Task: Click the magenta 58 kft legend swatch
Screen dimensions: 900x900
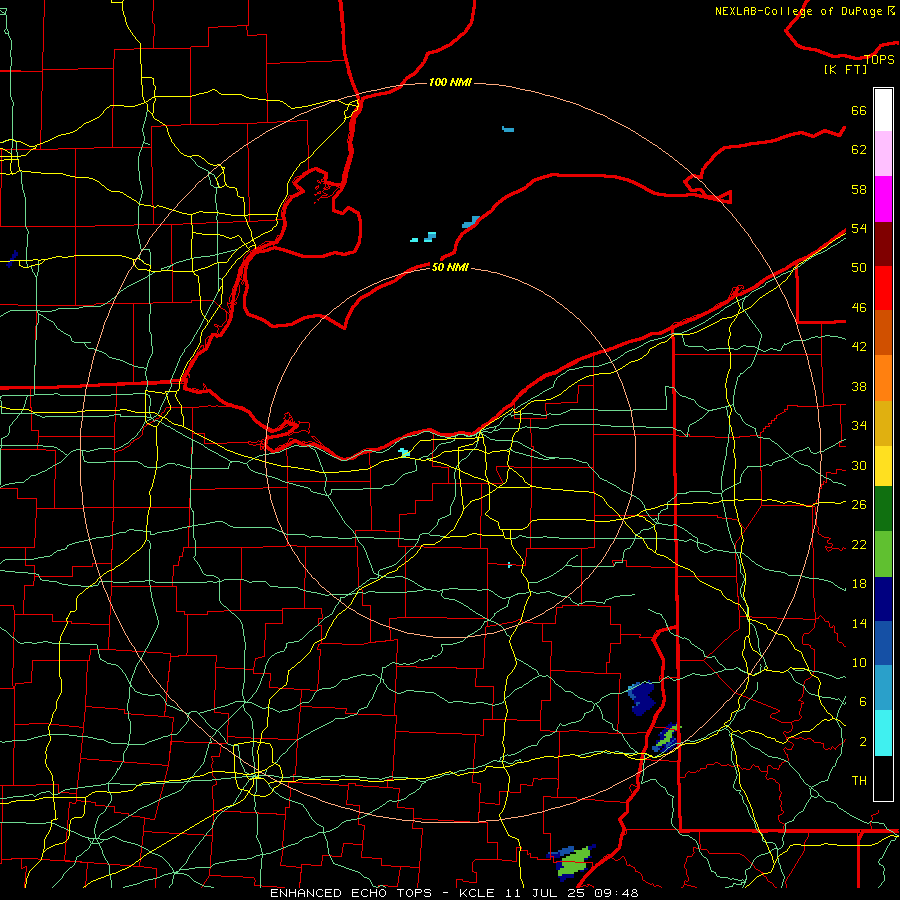Action: click(883, 199)
